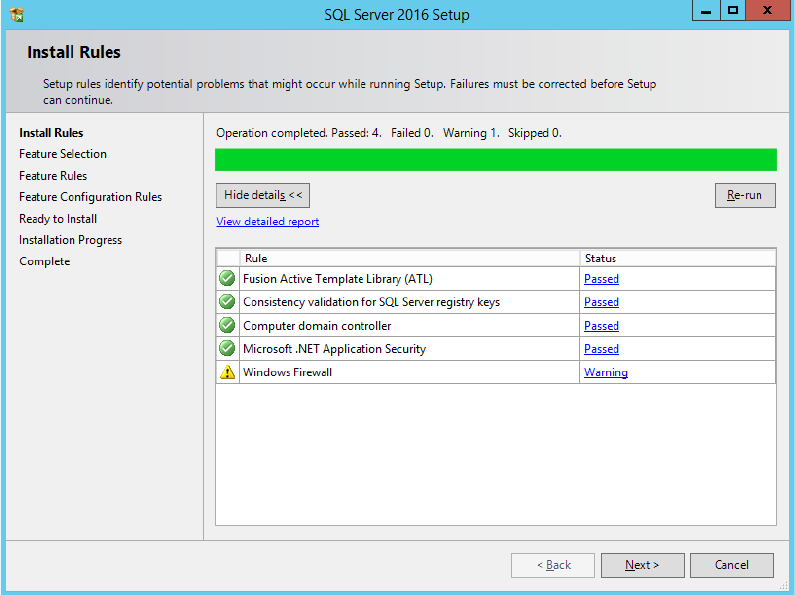The width and height of the screenshot is (795, 595).
Task: Close the SQL Server 2016 Setup window
Action: (768, 10)
